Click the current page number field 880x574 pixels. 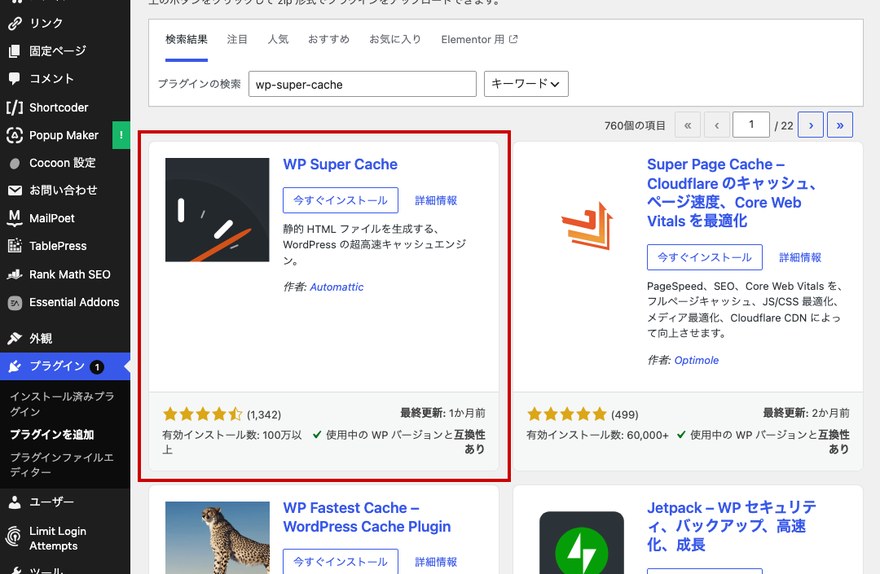751,125
